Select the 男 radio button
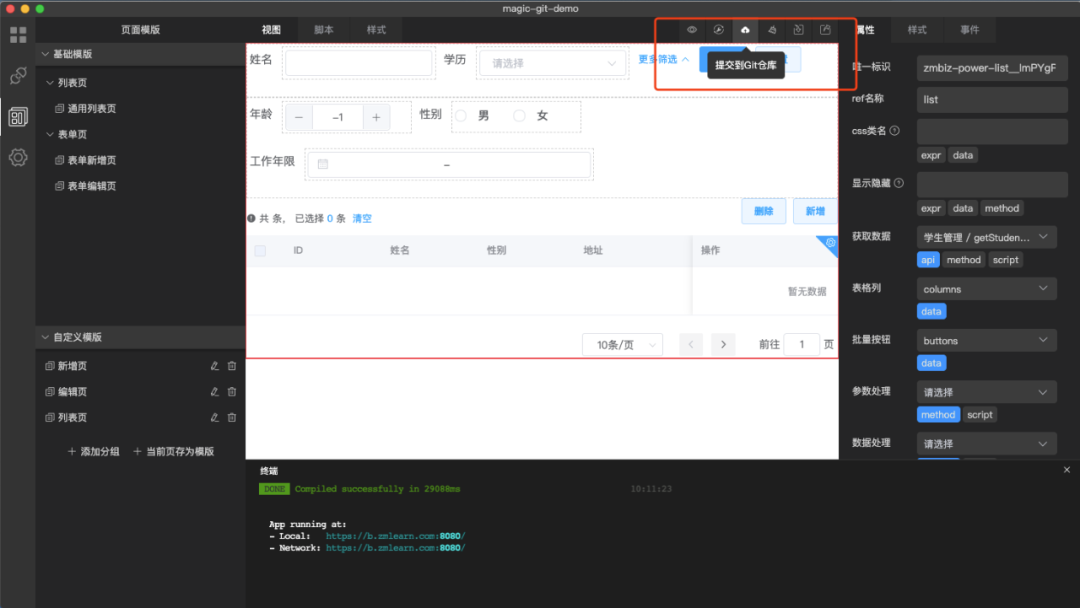Image resolution: width=1080 pixels, height=608 pixels. pyautogui.click(x=461, y=116)
